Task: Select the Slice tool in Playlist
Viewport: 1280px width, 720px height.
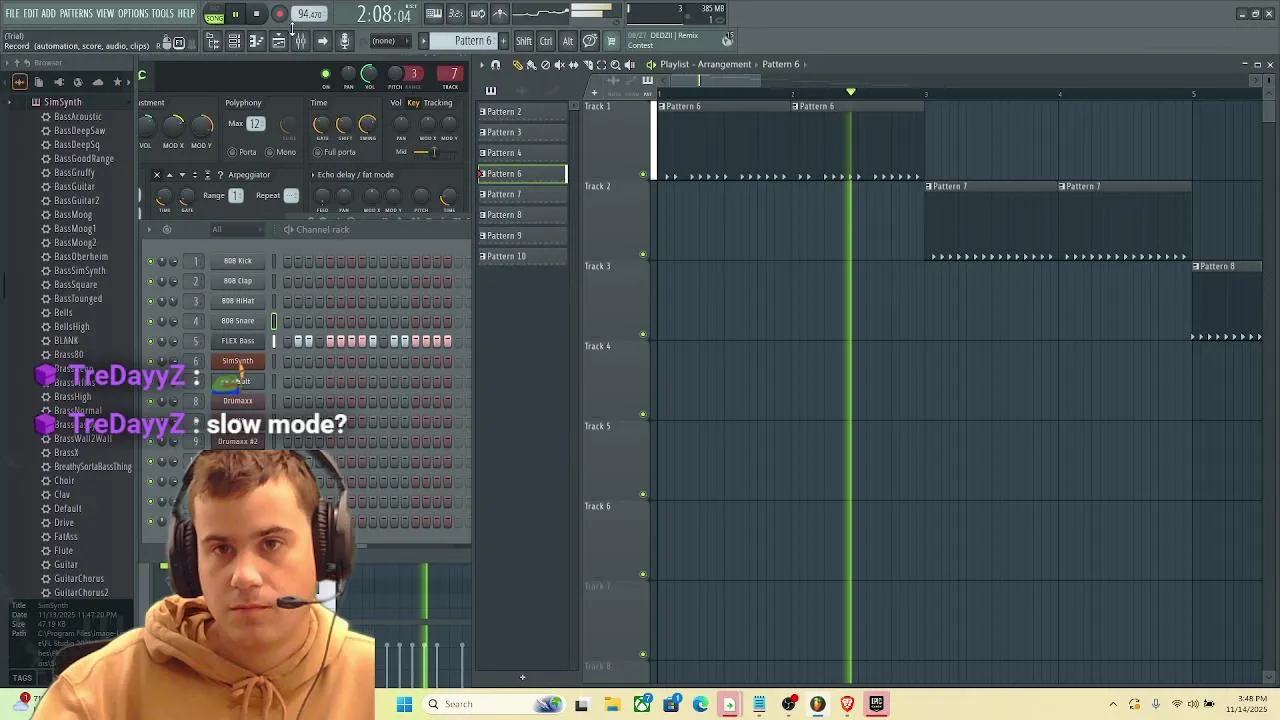Action: [587, 64]
